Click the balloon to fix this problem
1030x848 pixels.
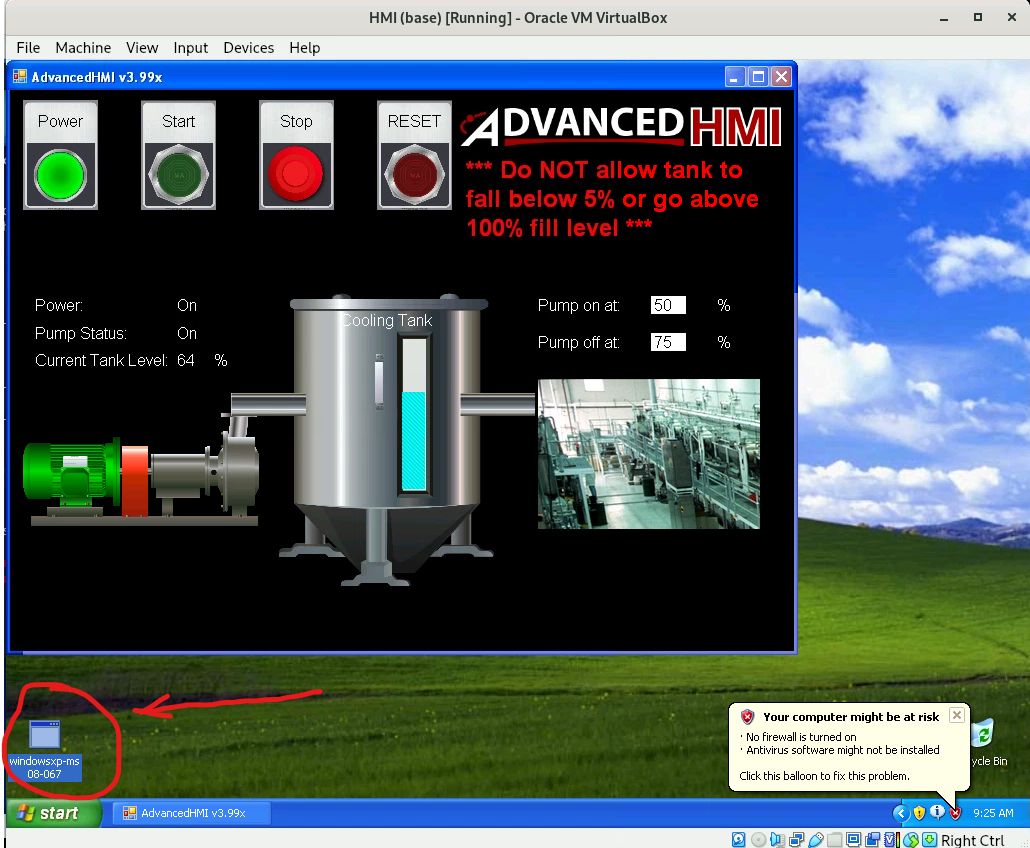pyautogui.click(x=824, y=776)
